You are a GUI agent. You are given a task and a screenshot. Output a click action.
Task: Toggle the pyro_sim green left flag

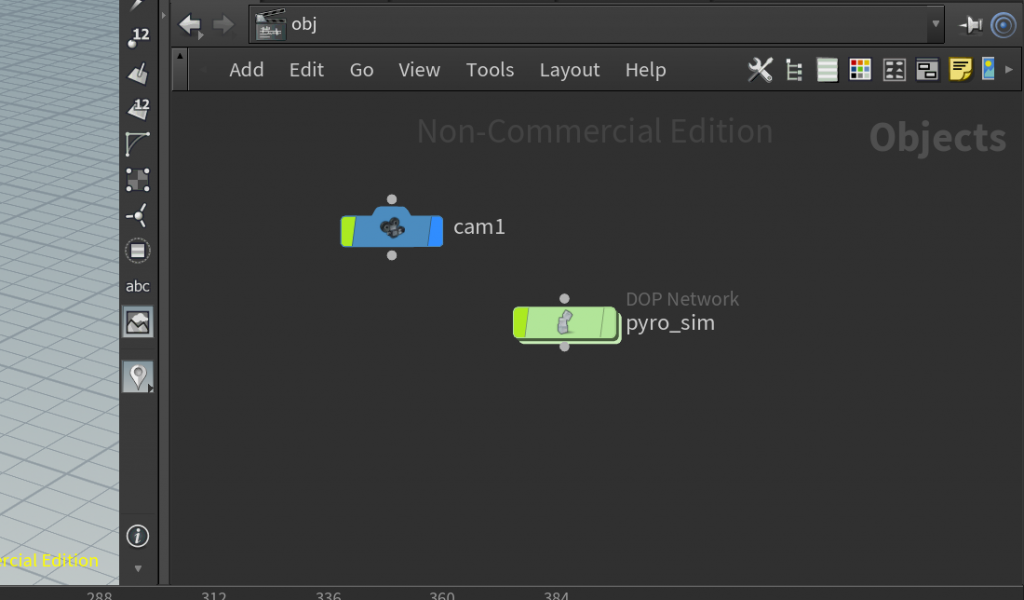pos(520,323)
